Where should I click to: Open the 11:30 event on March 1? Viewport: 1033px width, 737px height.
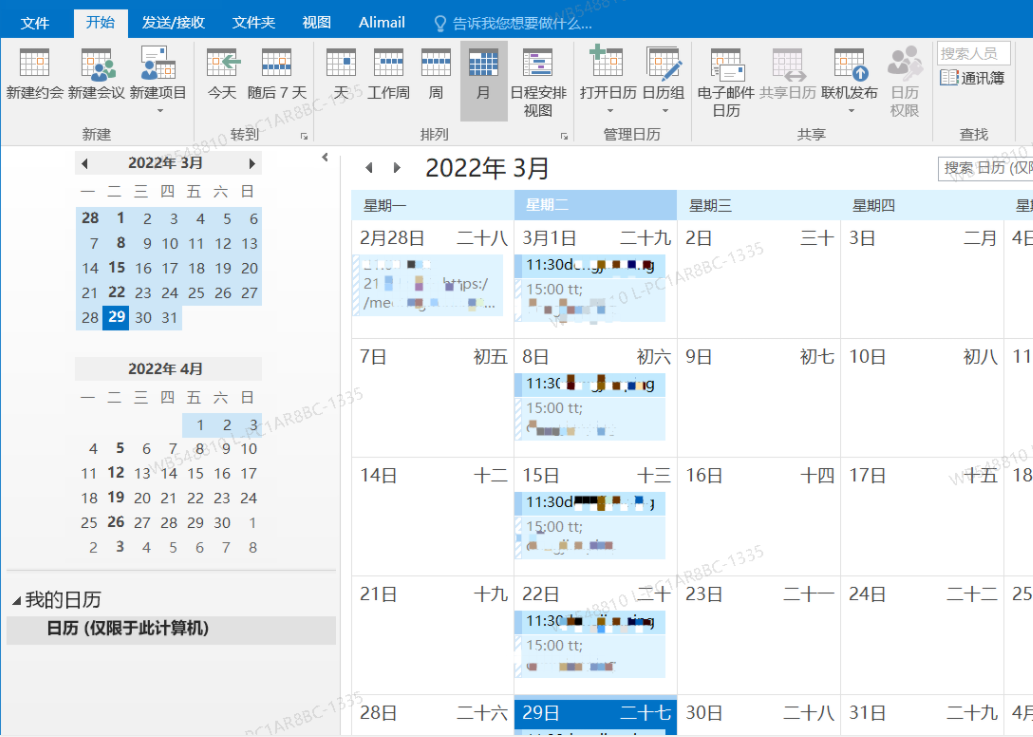(x=590, y=265)
